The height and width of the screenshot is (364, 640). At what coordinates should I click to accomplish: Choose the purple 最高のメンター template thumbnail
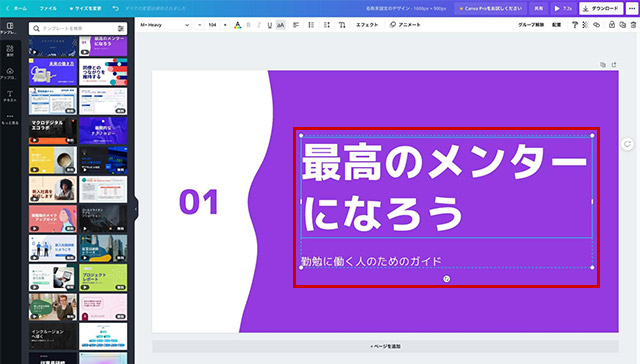pos(103,46)
